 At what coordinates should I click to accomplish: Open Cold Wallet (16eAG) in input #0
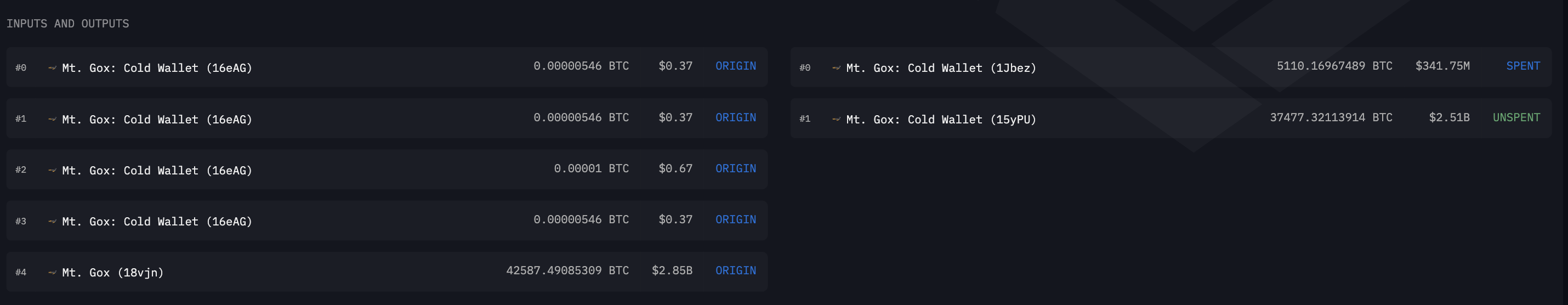click(x=157, y=67)
